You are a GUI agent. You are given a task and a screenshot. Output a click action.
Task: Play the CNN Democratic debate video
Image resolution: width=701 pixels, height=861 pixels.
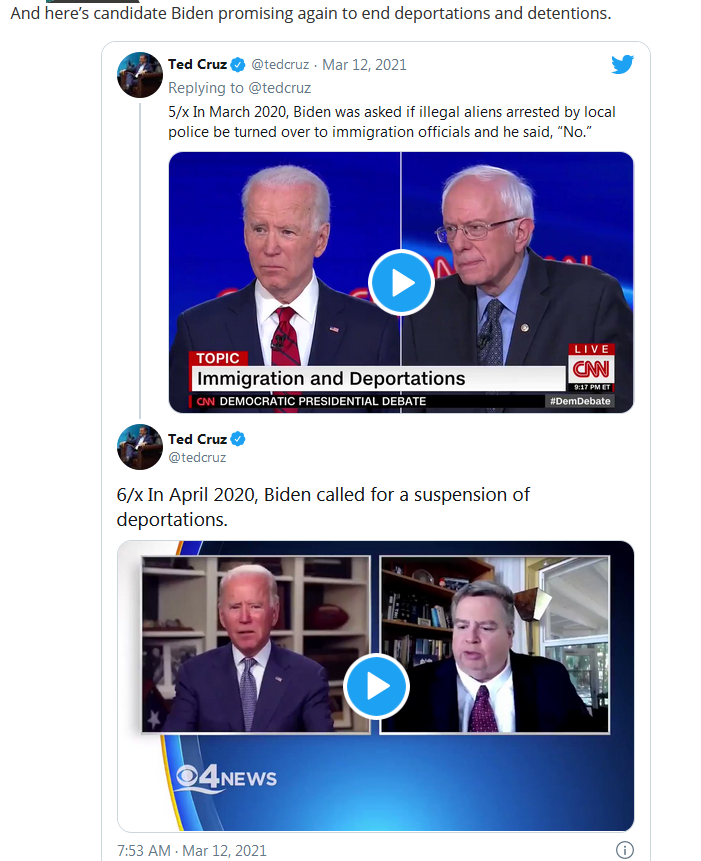pos(401,283)
